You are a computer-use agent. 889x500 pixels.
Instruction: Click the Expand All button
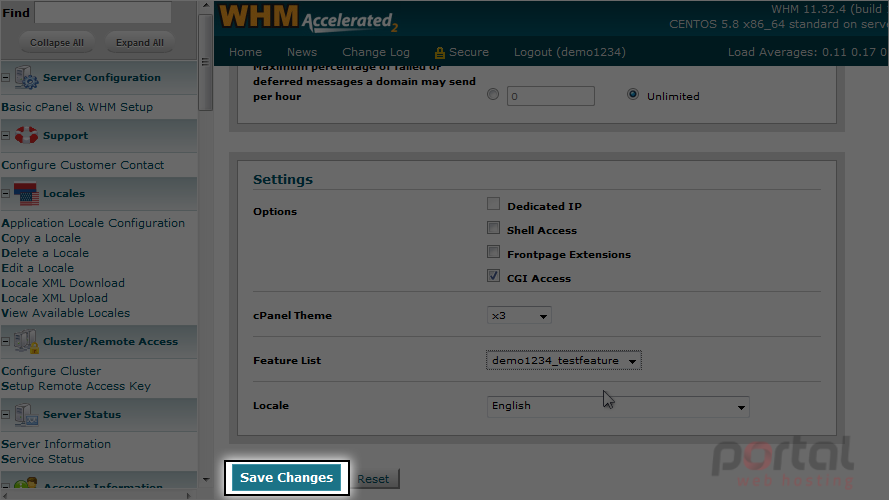click(x=139, y=43)
